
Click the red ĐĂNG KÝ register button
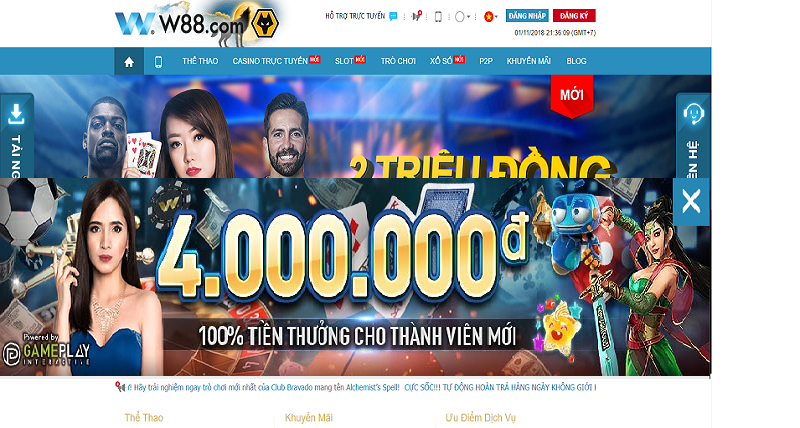click(x=574, y=16)
